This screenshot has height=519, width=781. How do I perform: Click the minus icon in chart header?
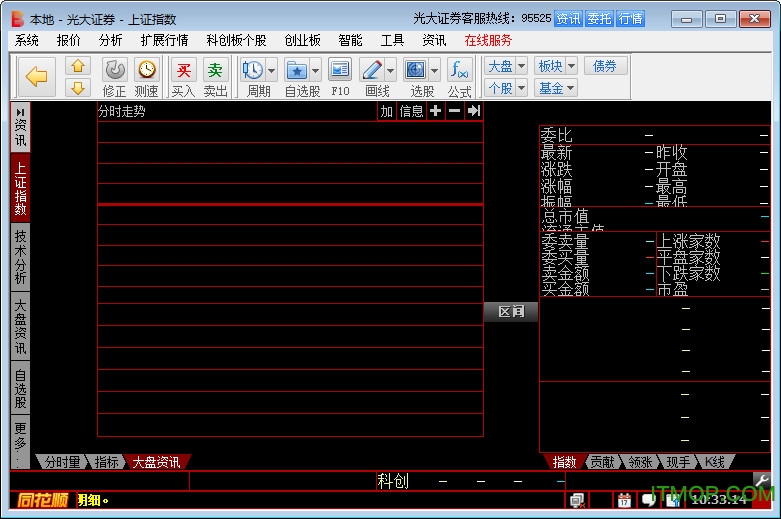coord(454,111)
